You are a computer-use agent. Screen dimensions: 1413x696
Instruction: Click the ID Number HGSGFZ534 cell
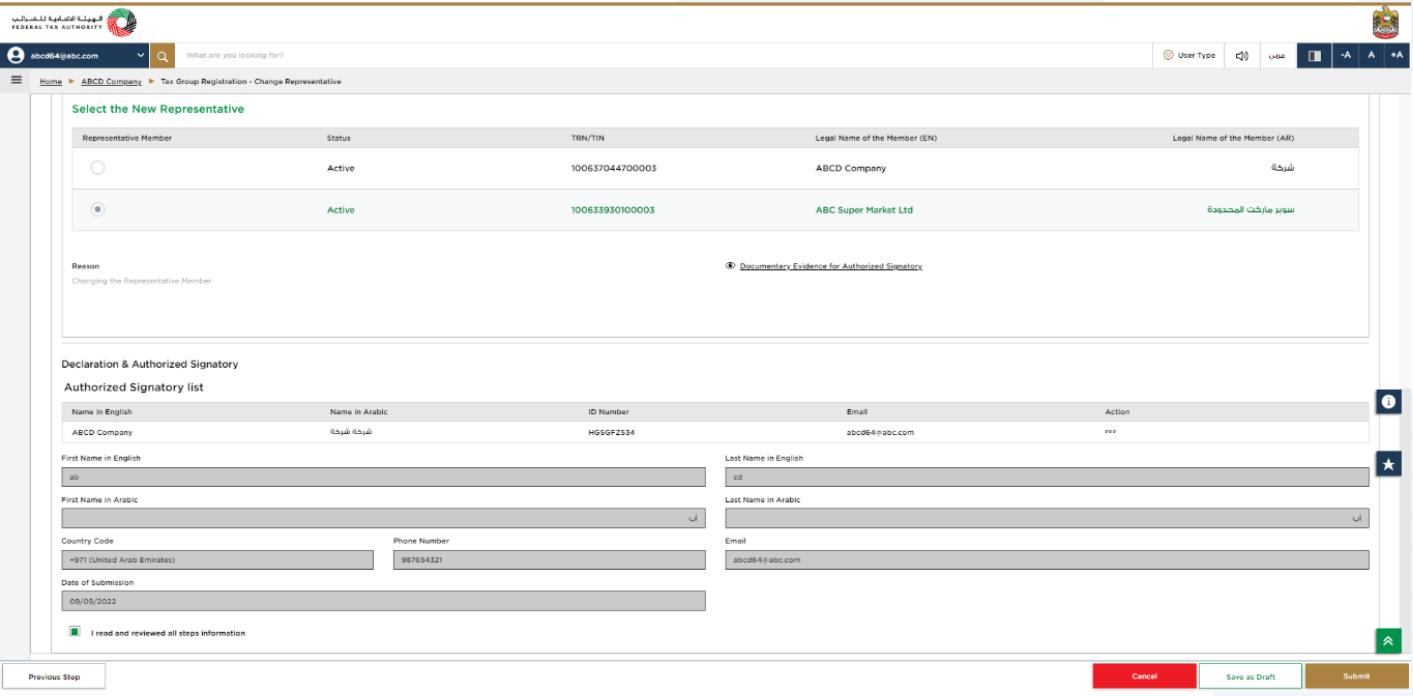(611, 432)
